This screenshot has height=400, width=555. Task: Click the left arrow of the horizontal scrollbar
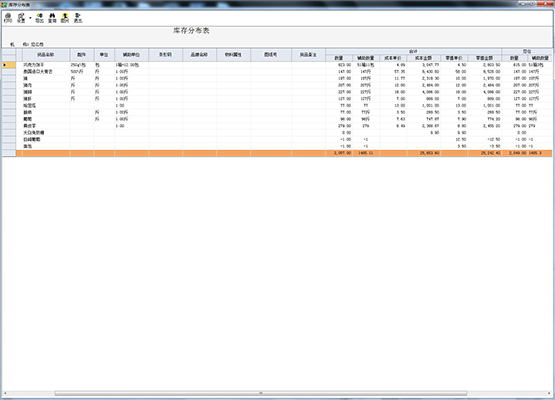[x=5, y=393]
